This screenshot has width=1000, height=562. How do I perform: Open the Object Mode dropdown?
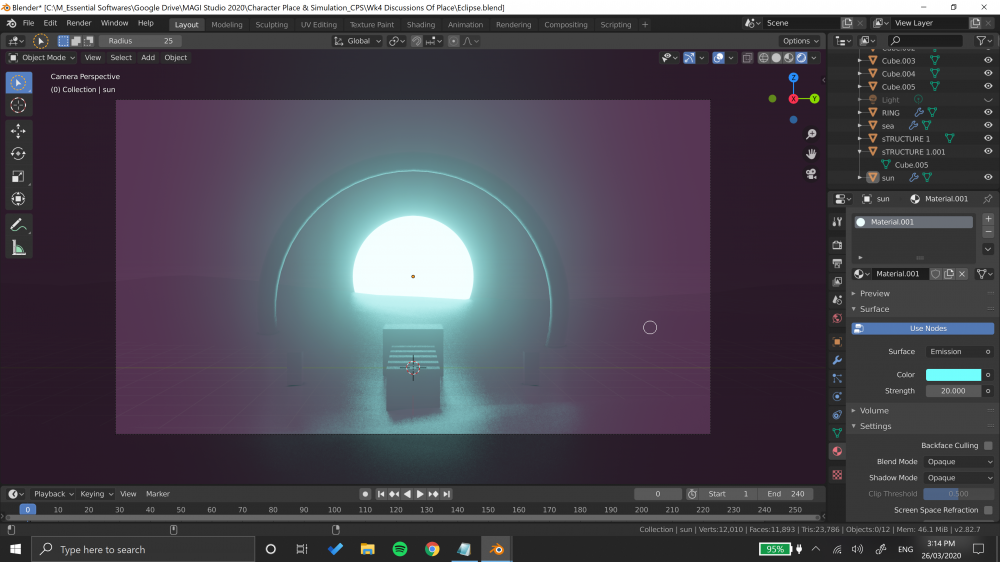coord(42,57)
